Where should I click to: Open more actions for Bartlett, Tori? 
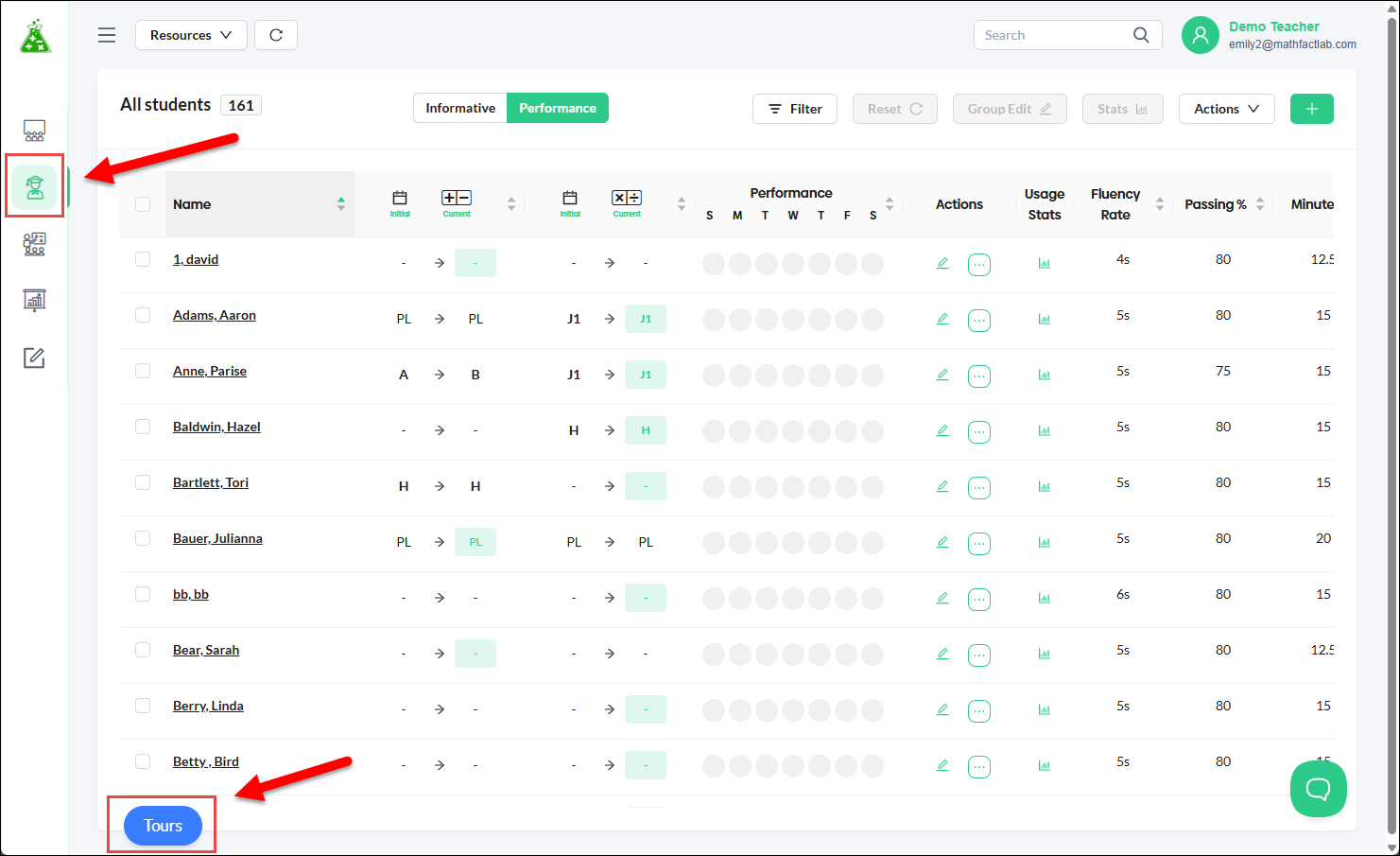coord(979,488)
